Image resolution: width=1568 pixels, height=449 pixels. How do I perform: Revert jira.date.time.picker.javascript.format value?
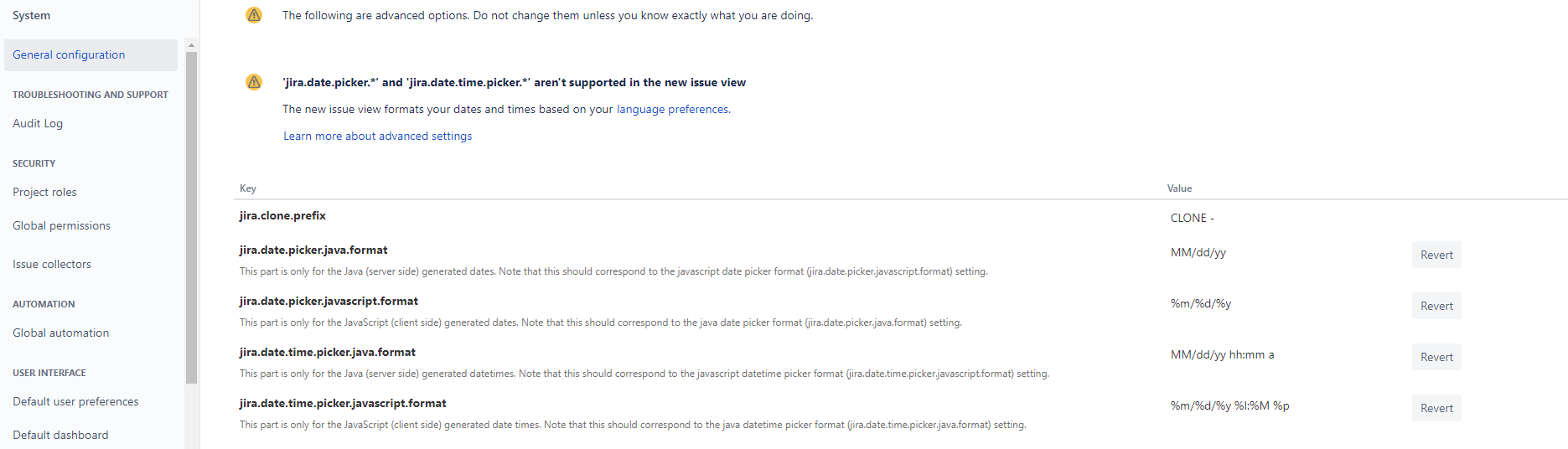click(1436, 408)
